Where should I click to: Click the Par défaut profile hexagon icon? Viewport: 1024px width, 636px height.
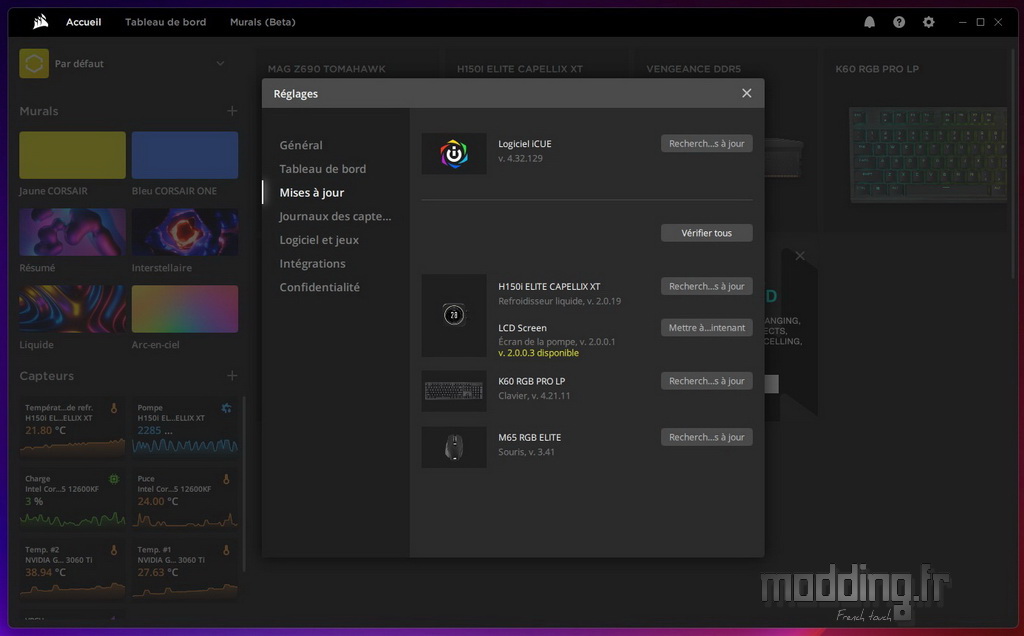34,64
